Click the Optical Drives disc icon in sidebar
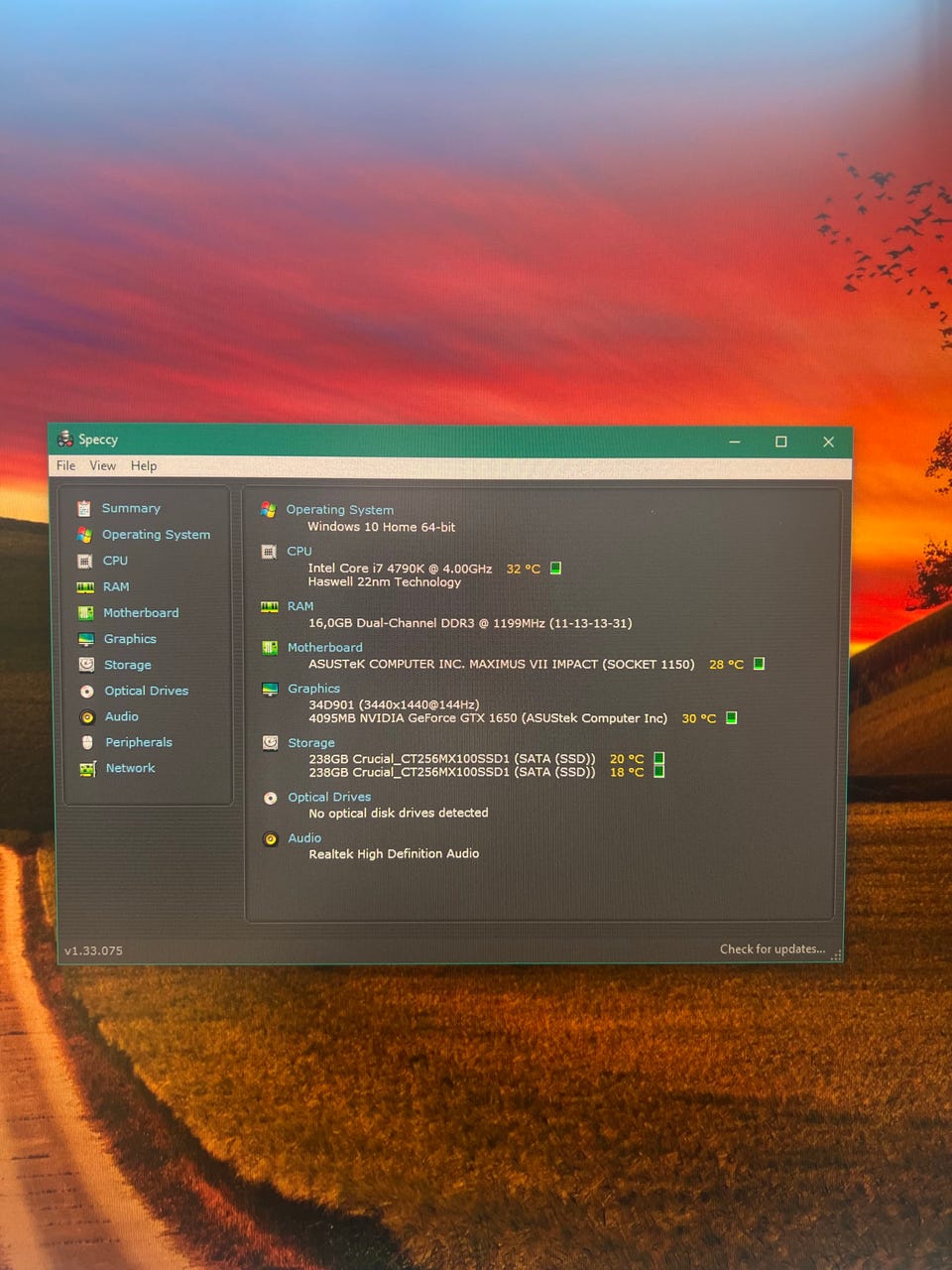 click(x=87, y=692)
